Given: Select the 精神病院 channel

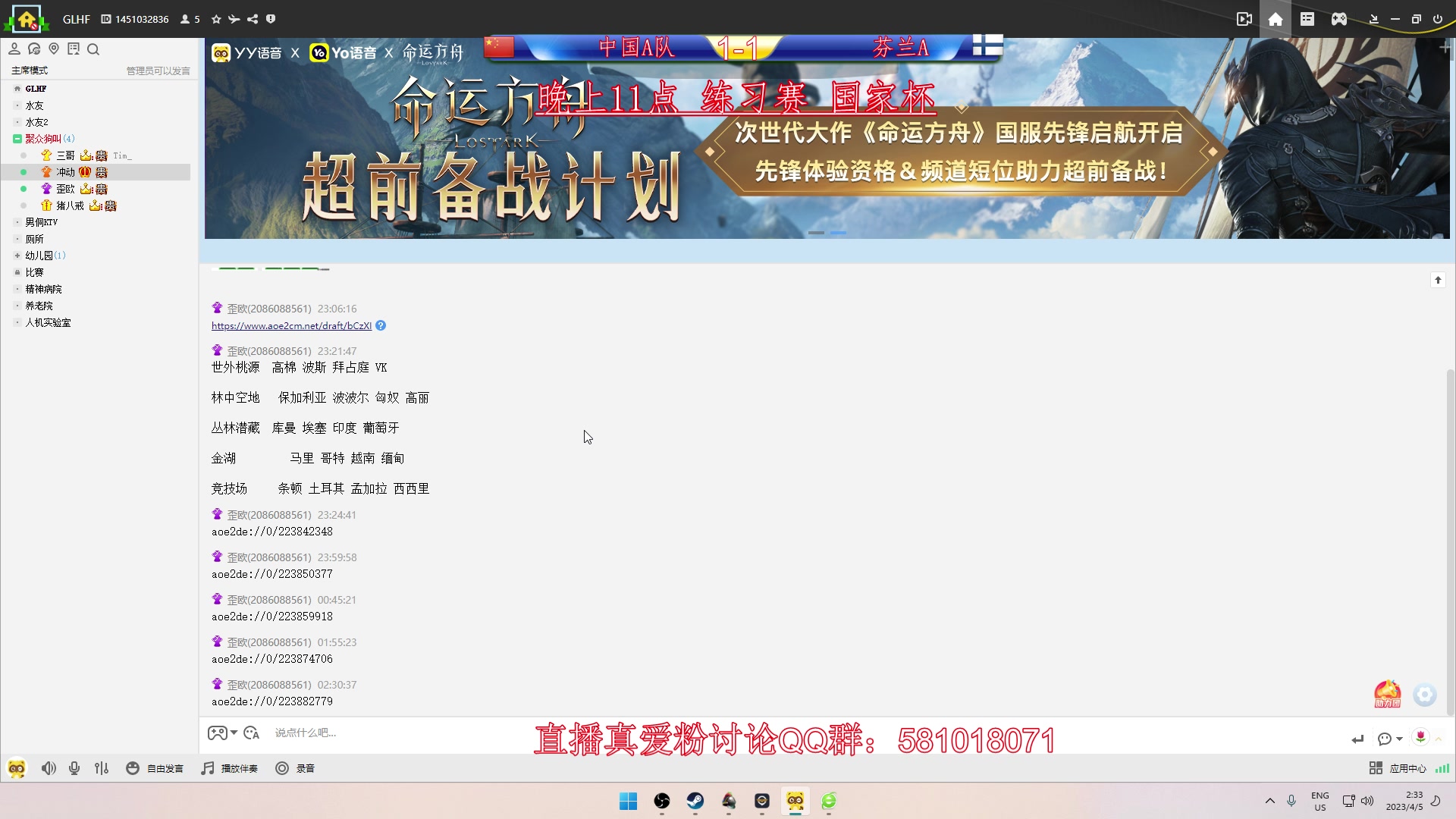Looking at the screenshot, I should (x=44, y=289).
